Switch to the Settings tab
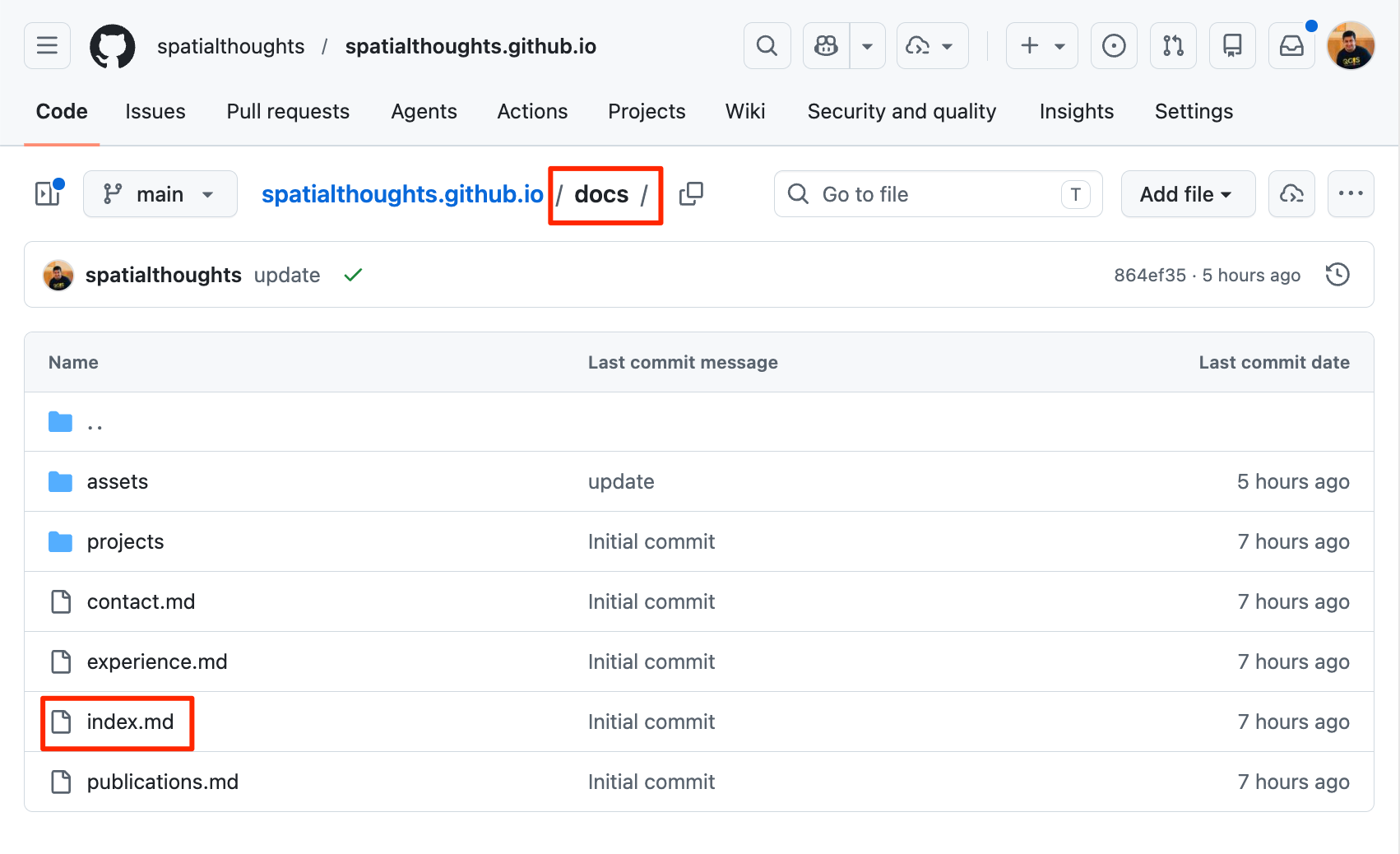 [x=1194, y=111]
